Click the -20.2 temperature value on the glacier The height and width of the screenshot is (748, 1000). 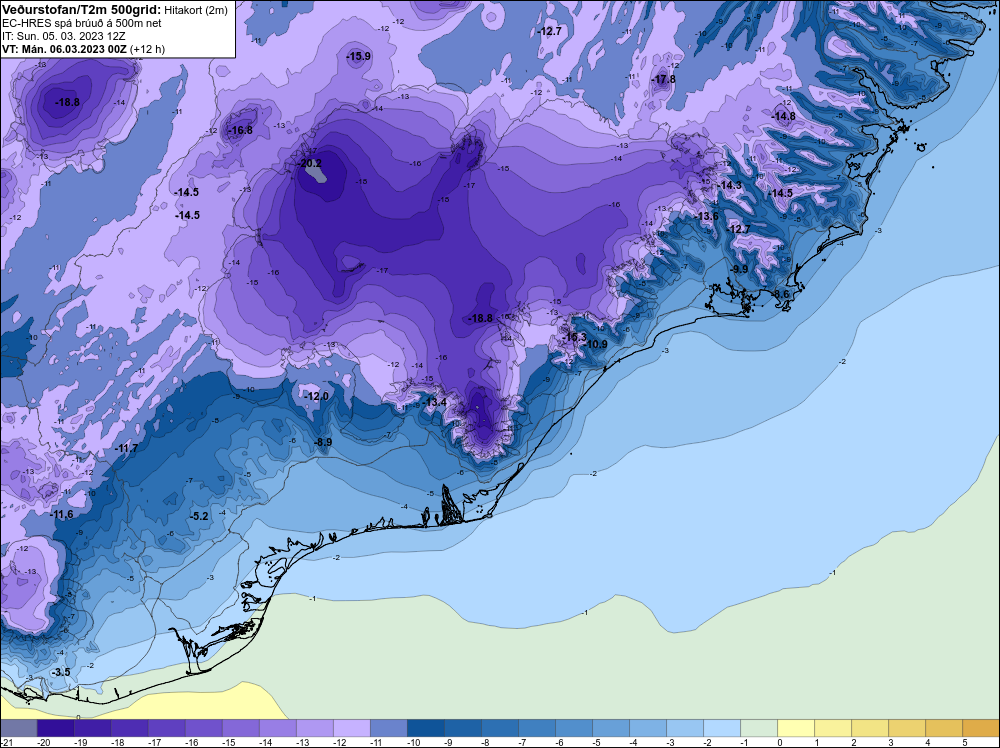click(311, 164)
